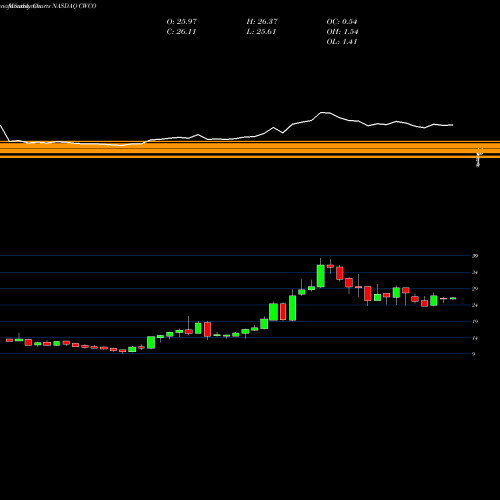Click the 29 price axis label
Image resolution: width=500 pixels, height=500 pixels.
(475, 289)
